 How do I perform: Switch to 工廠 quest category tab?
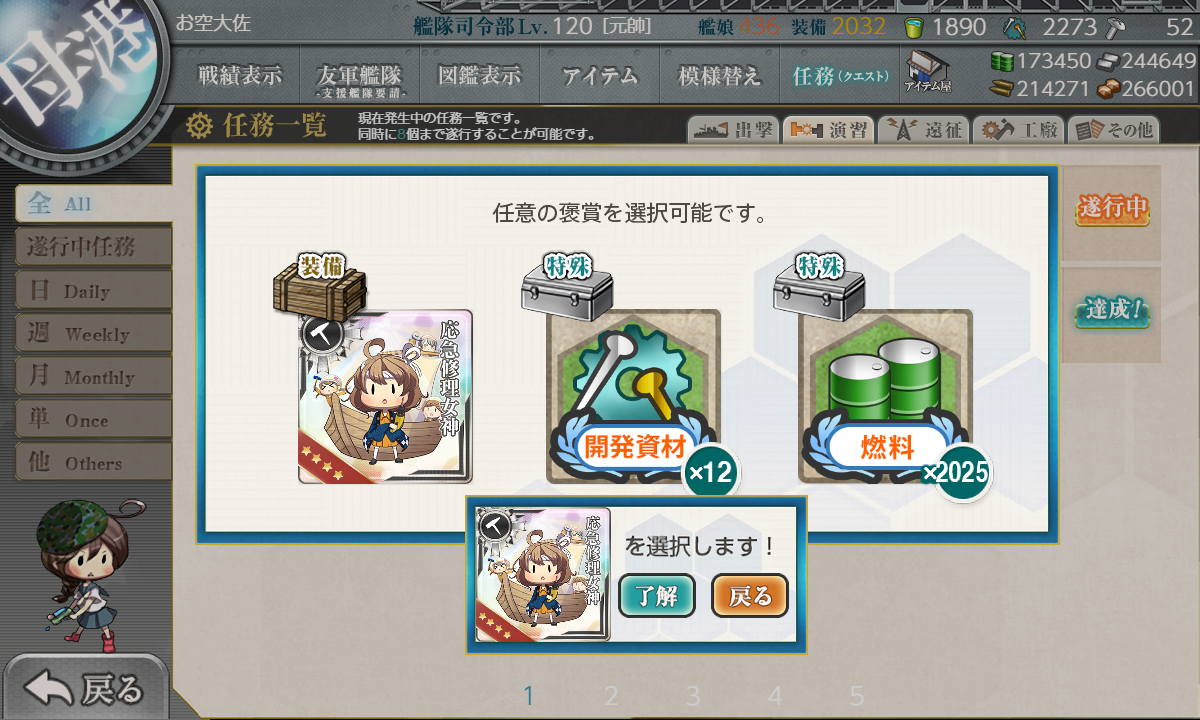[x=1018, y=129]
